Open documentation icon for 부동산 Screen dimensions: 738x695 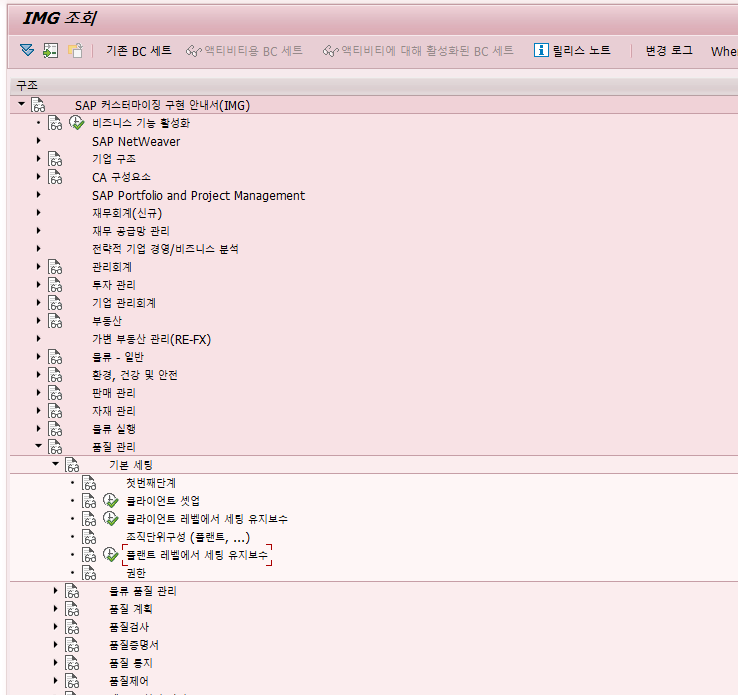55,321
